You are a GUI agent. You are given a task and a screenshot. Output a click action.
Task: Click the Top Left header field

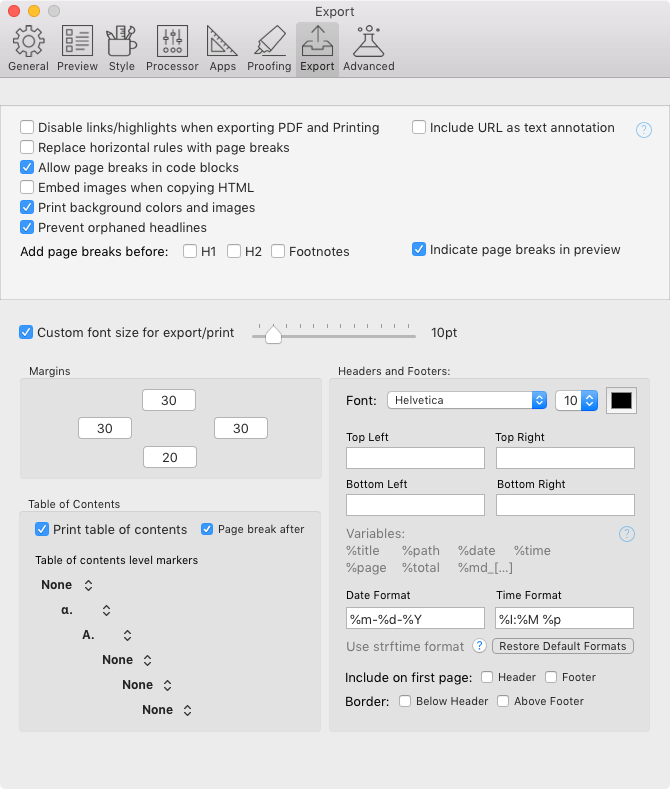[415, 458]
